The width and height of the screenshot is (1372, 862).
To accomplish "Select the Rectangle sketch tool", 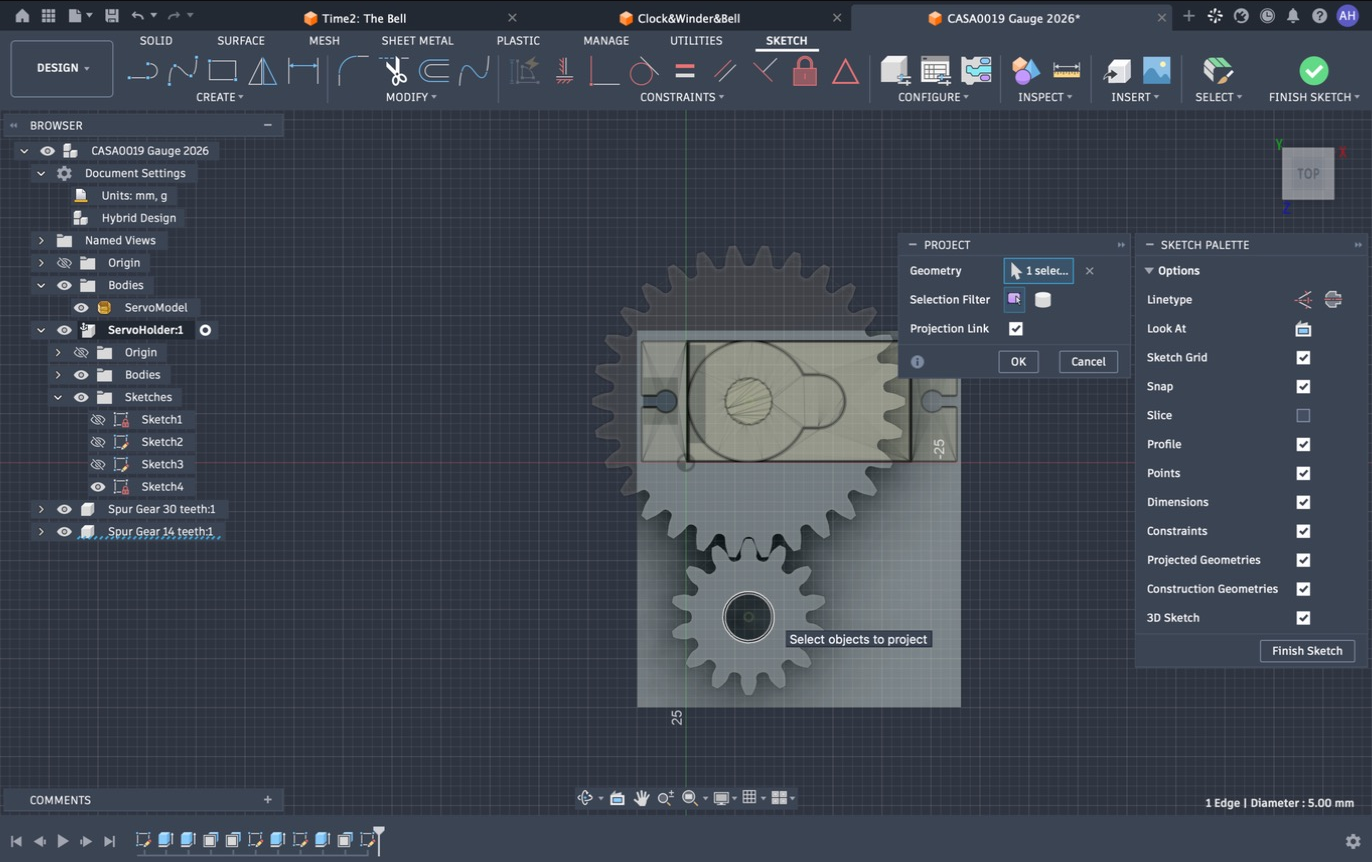I will (222, 71).
